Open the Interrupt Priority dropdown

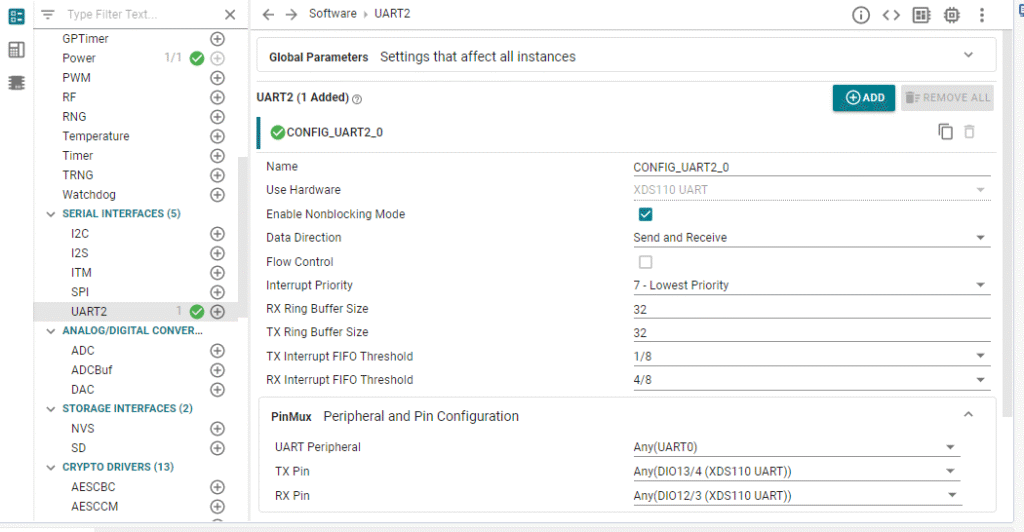(x=810, y=286)
